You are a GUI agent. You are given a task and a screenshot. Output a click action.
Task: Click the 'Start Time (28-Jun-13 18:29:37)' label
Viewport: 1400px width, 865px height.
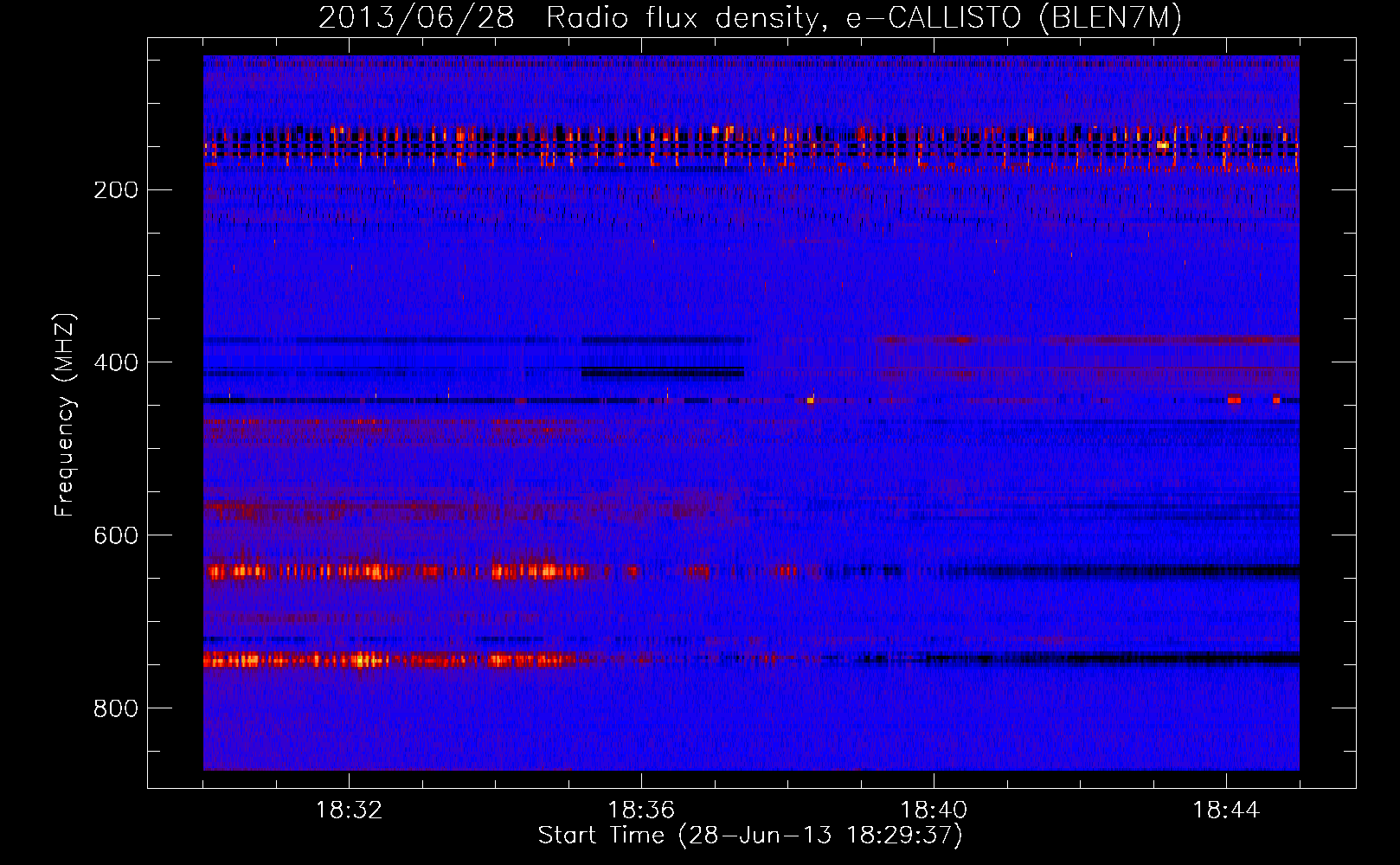750,836
